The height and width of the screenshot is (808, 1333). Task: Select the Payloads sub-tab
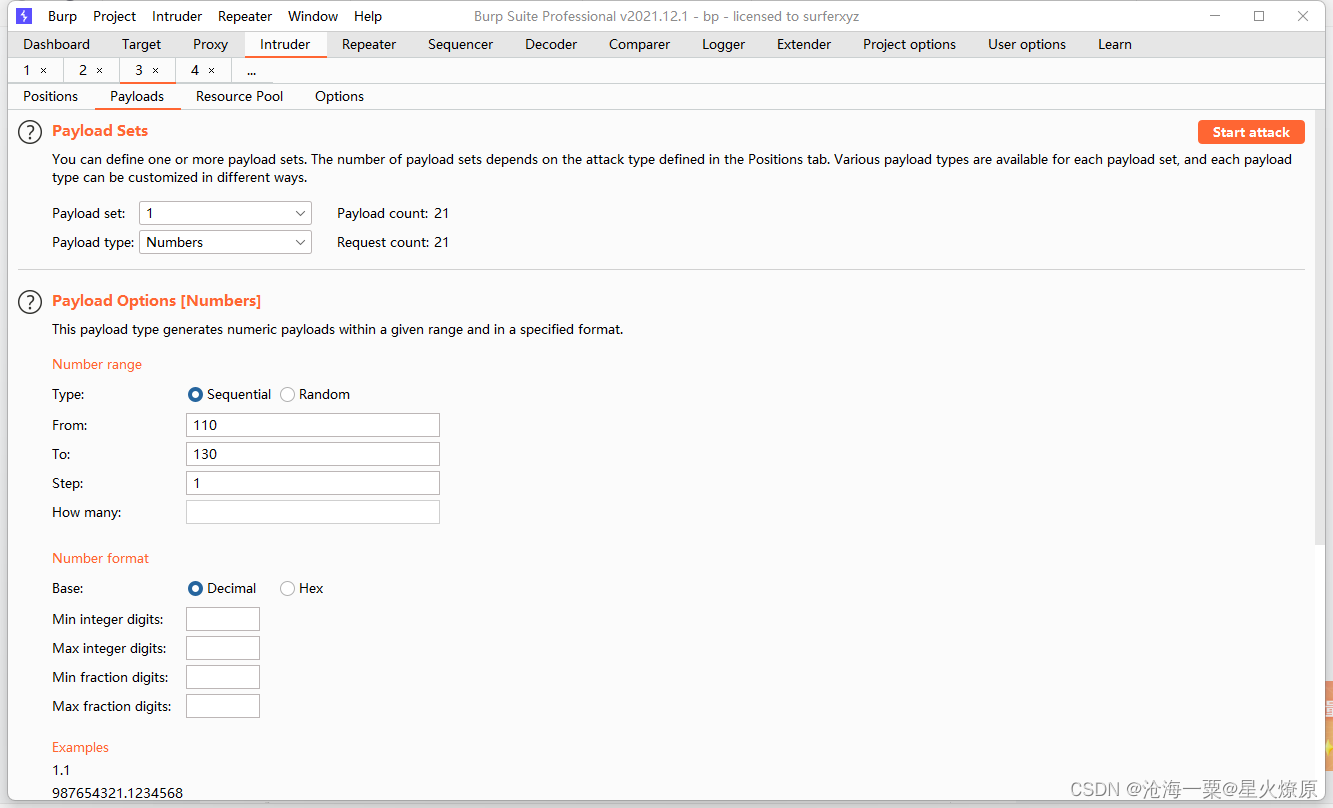pyautogui.click(x=137, y=96)
